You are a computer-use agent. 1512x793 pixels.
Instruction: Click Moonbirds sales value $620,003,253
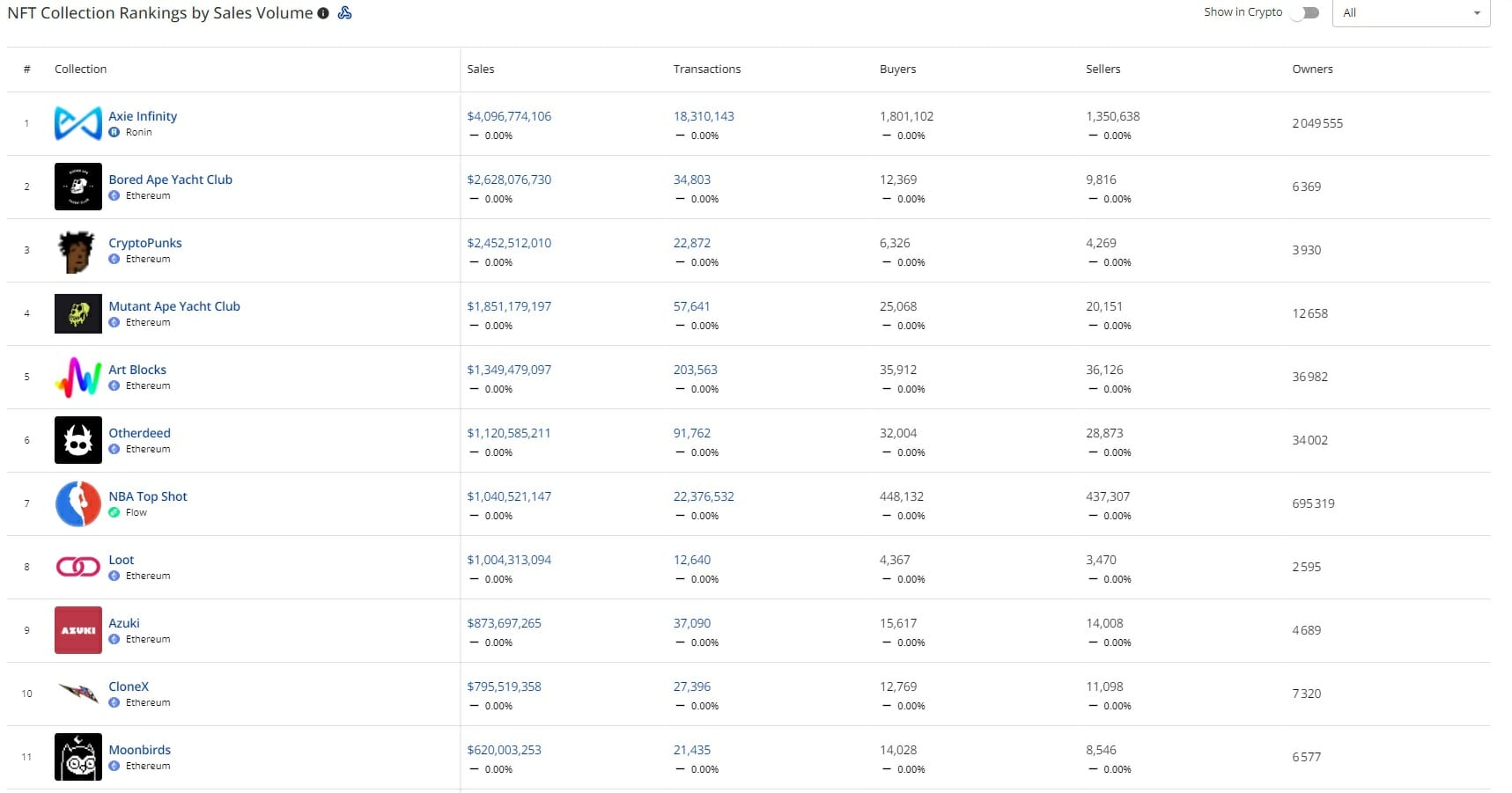[504, 750]
